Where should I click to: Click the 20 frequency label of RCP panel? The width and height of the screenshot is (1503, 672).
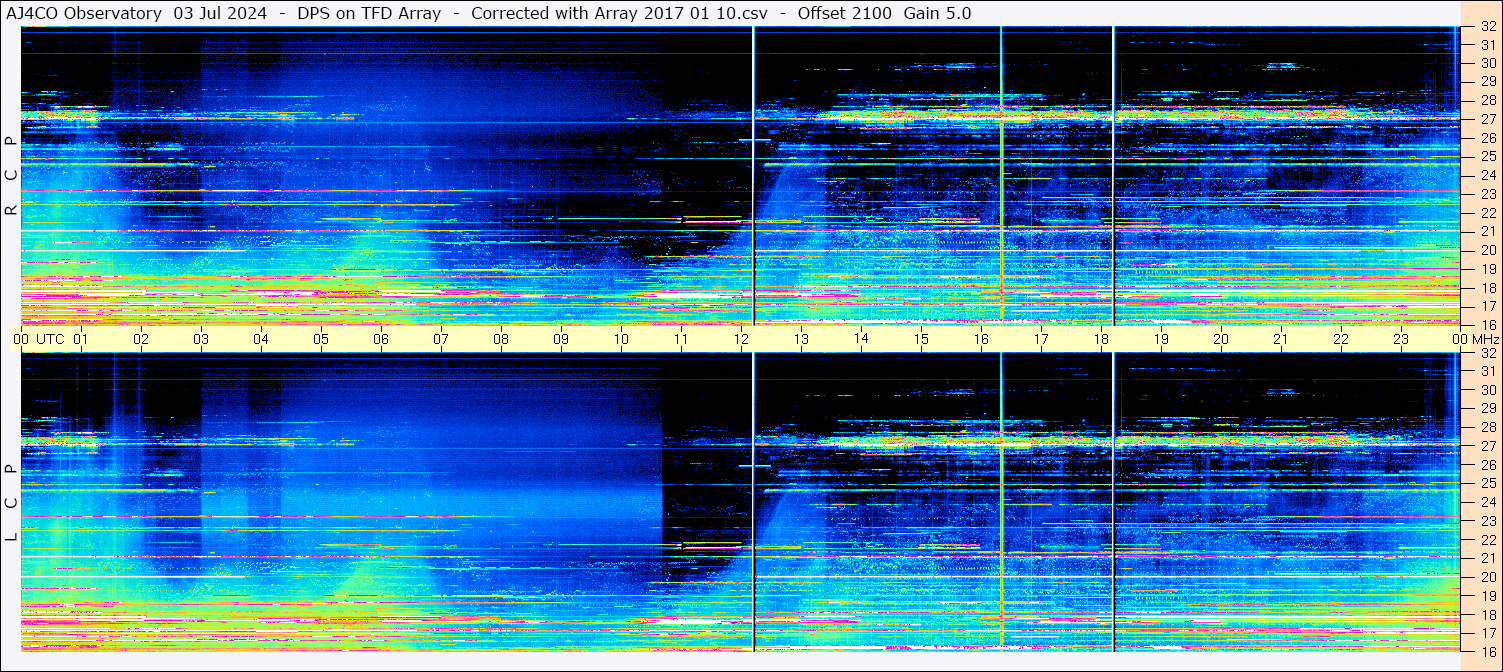(x=1487, y=250)
